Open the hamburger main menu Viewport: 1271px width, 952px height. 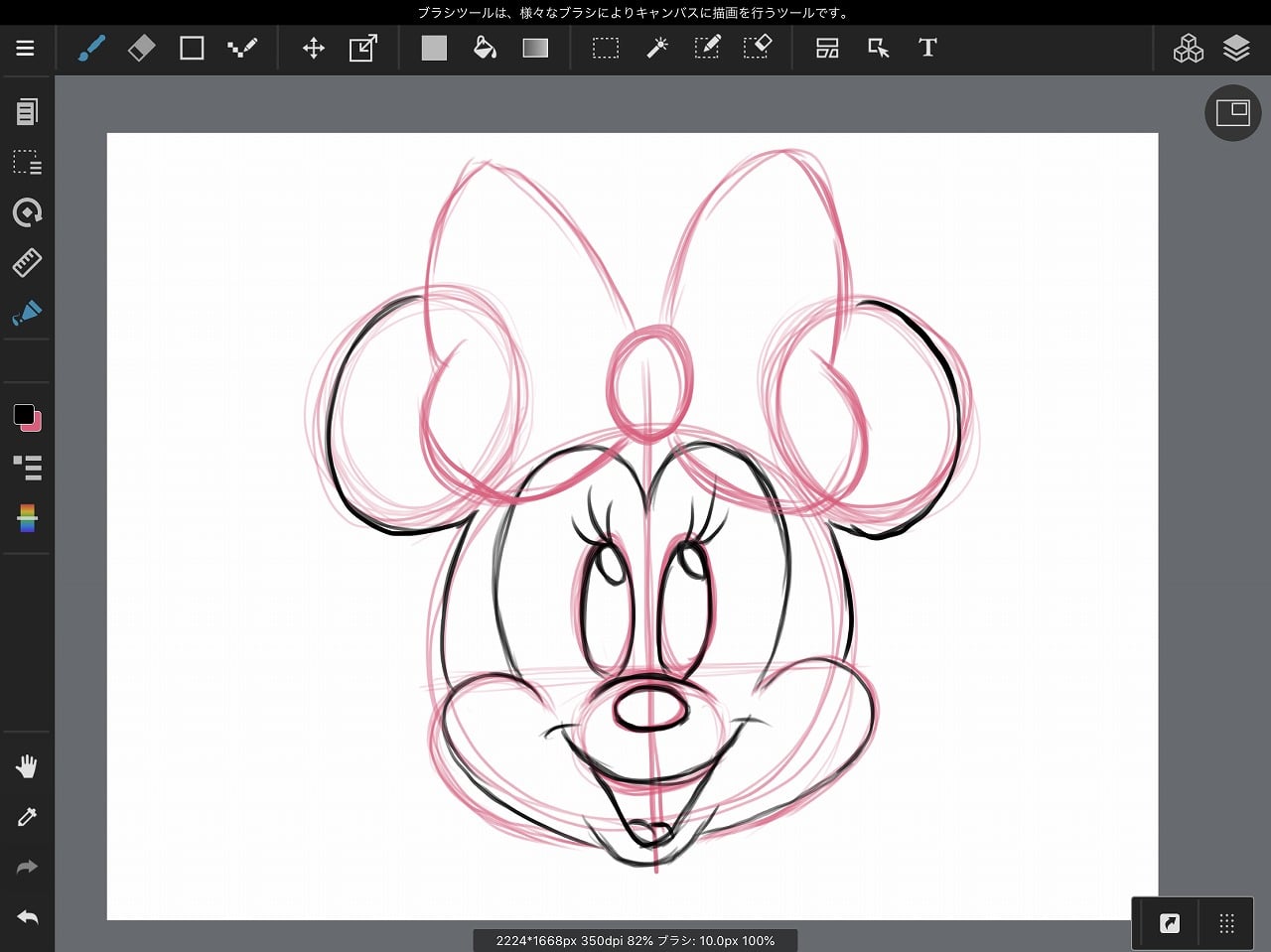click(26, 48)
